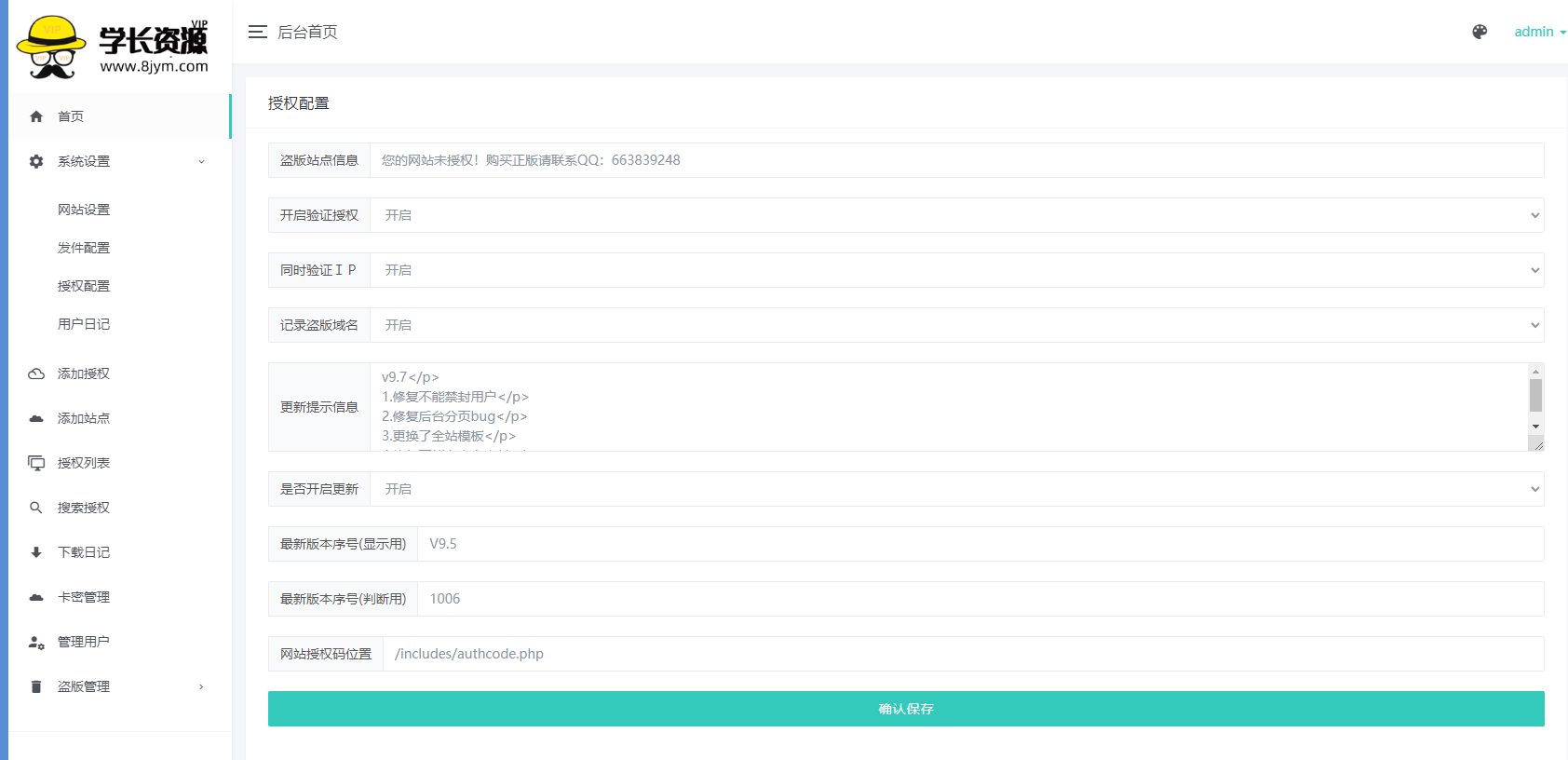Viewport: 1568px width, 760px height.
Task: Click the 确认保存 button
Action: point(905,709)
